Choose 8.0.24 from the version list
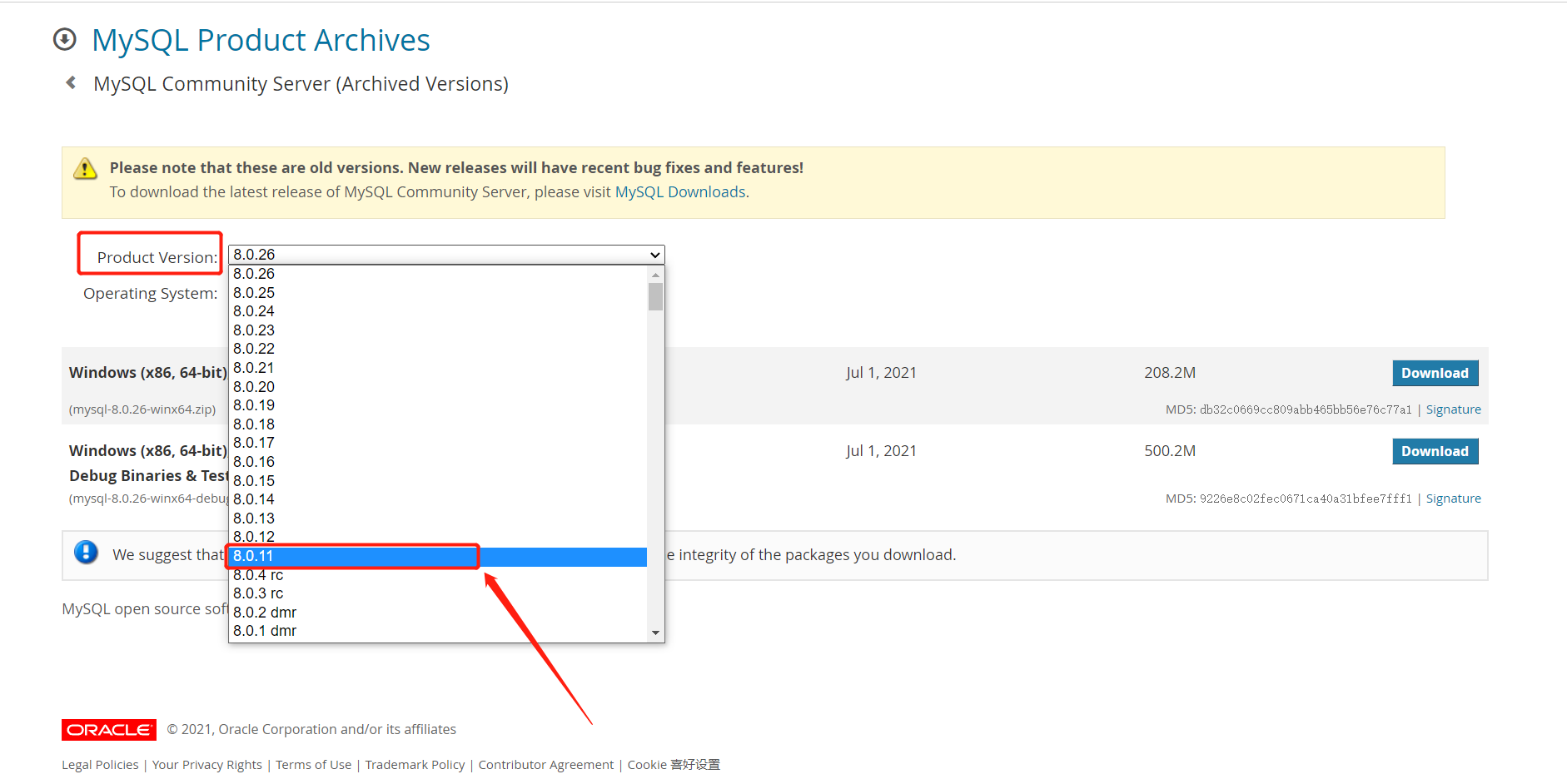This screenshot has height=784, width=1567. pos(438,311)
